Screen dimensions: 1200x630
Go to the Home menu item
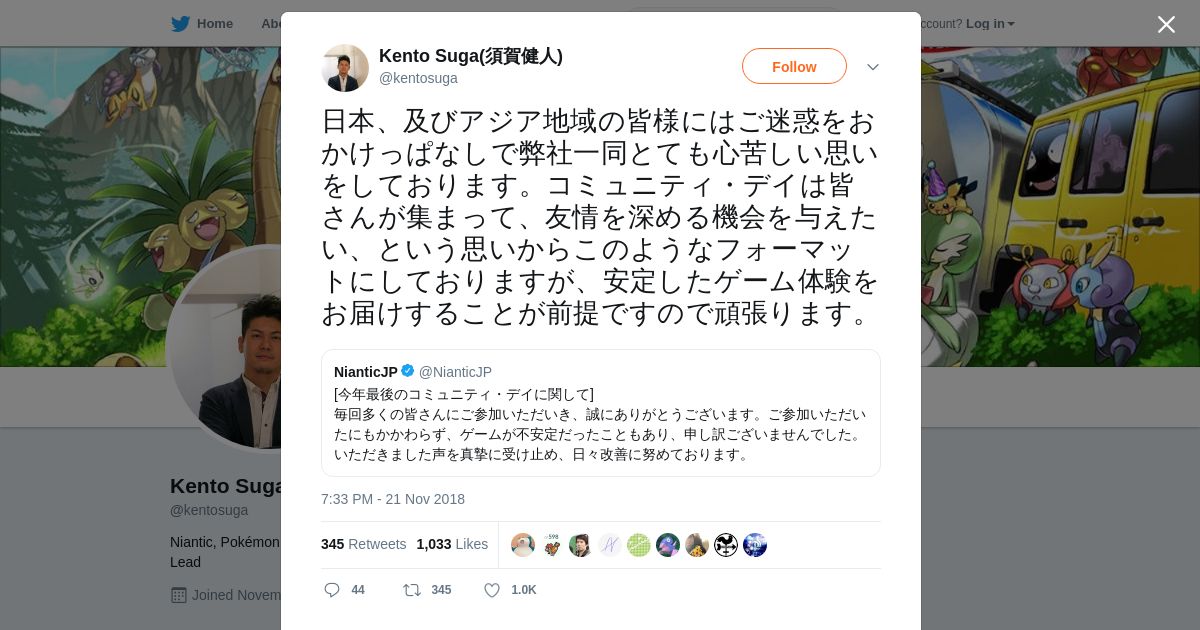[x=214, y=24]
